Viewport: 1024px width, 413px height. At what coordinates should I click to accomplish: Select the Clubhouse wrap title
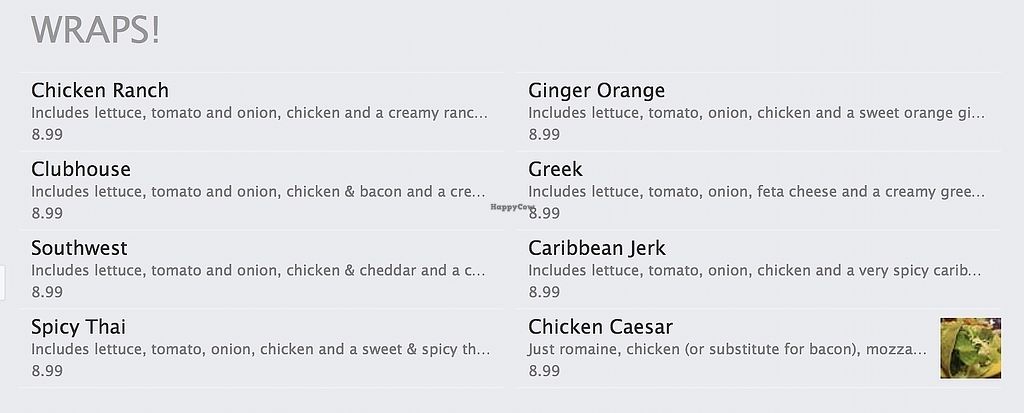81,169
